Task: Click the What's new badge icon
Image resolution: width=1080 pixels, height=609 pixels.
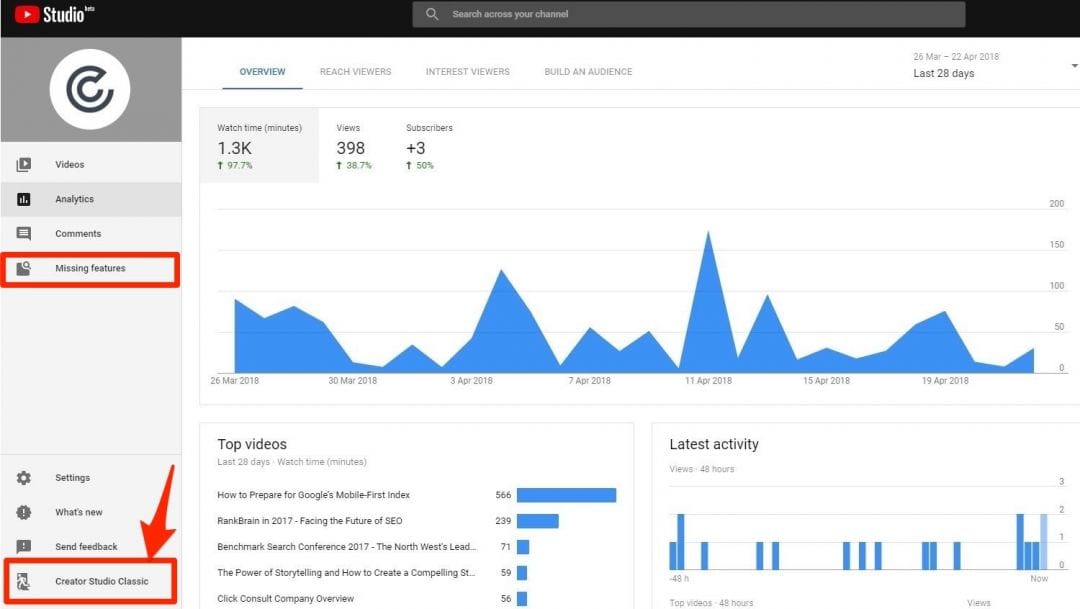Action: click(x=24, y=512)
